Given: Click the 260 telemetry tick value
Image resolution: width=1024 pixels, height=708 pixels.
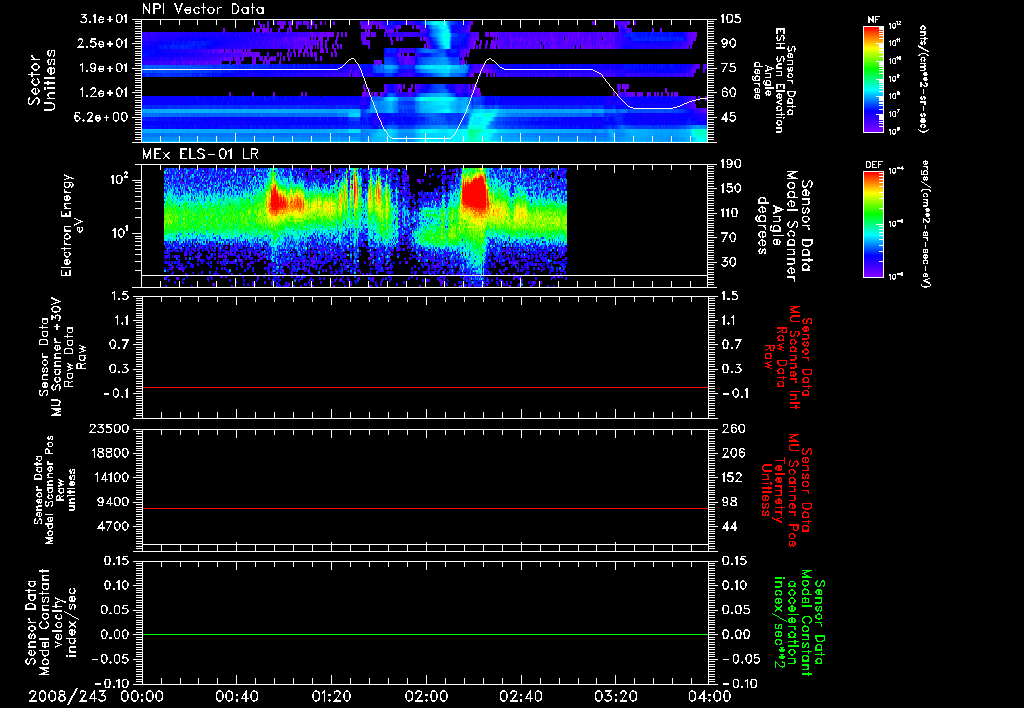Looking at the screenshot, I should tap(731, 428).
